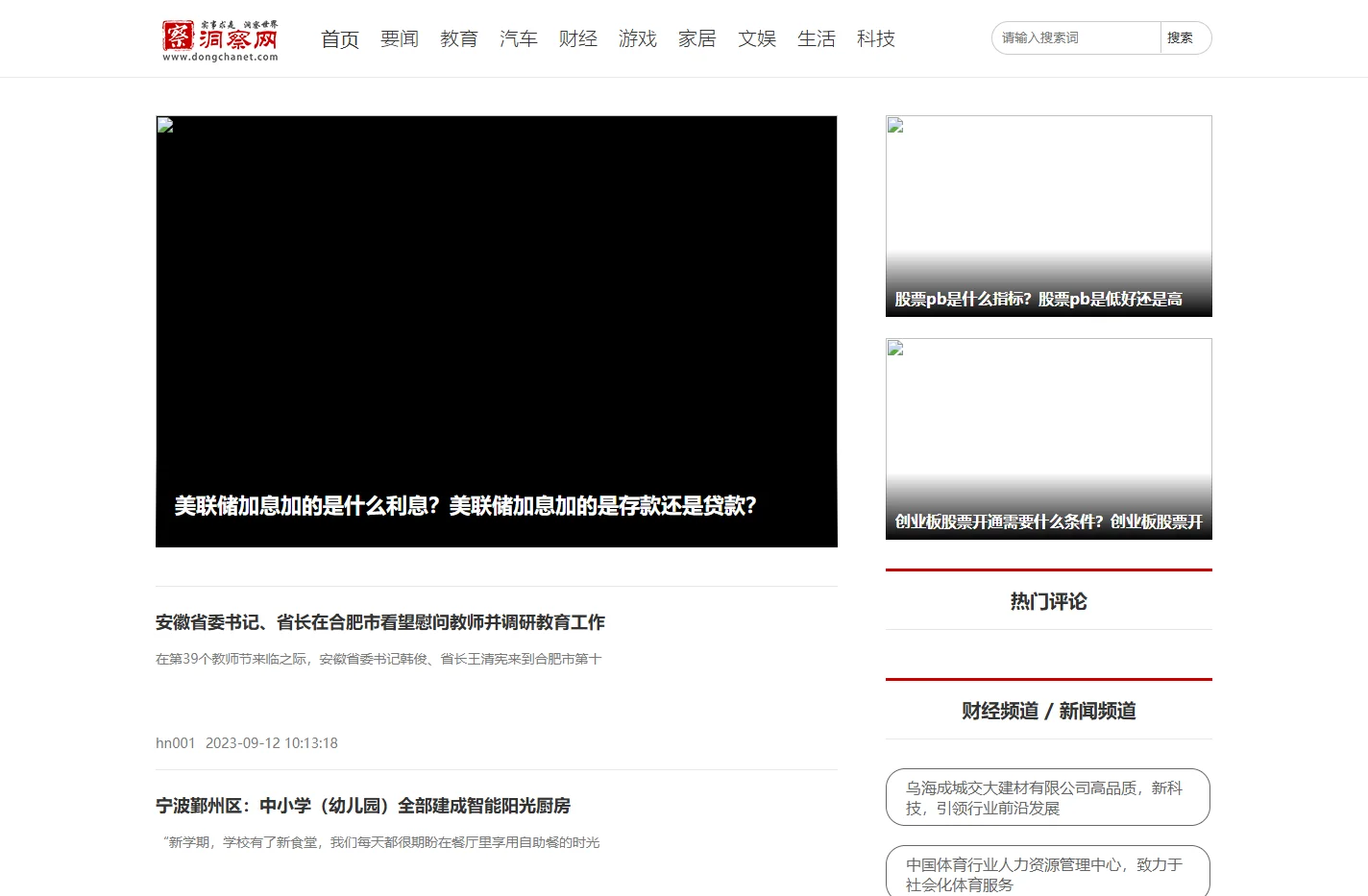Click the 财经频道 / 新闻频道 heading

tap(1049, 711)
